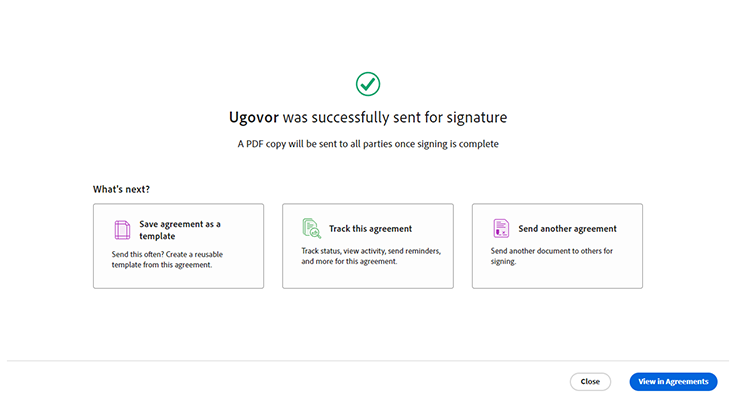Open View in Agreements
Image resolution: width=736 pixels, height=414 pixels.
673,381
